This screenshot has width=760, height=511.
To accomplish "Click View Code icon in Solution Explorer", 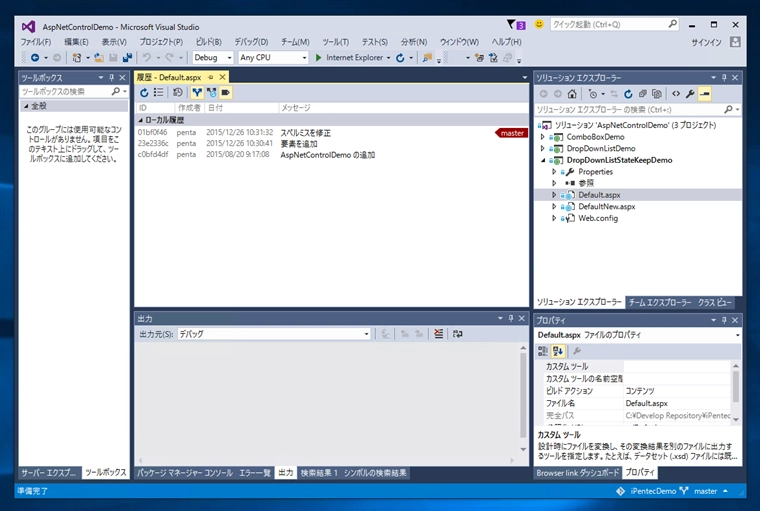I will pyautogui.click(x=676, y=94).
